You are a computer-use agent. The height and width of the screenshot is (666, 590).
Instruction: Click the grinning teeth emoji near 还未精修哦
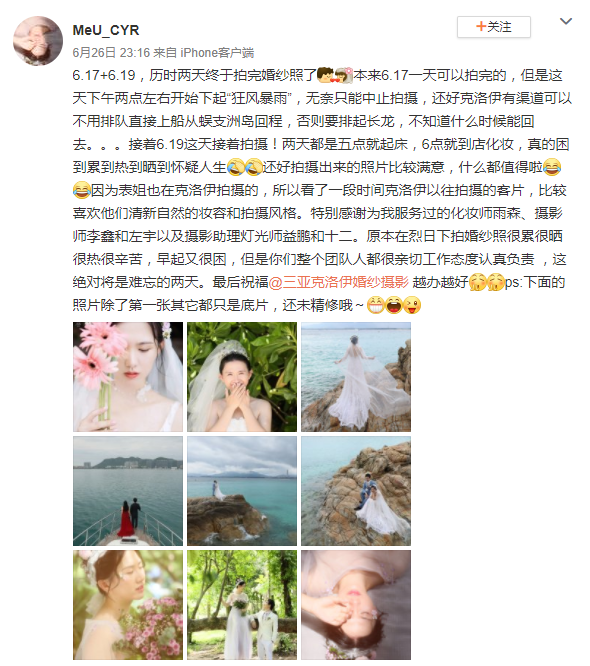pos(375,305)
